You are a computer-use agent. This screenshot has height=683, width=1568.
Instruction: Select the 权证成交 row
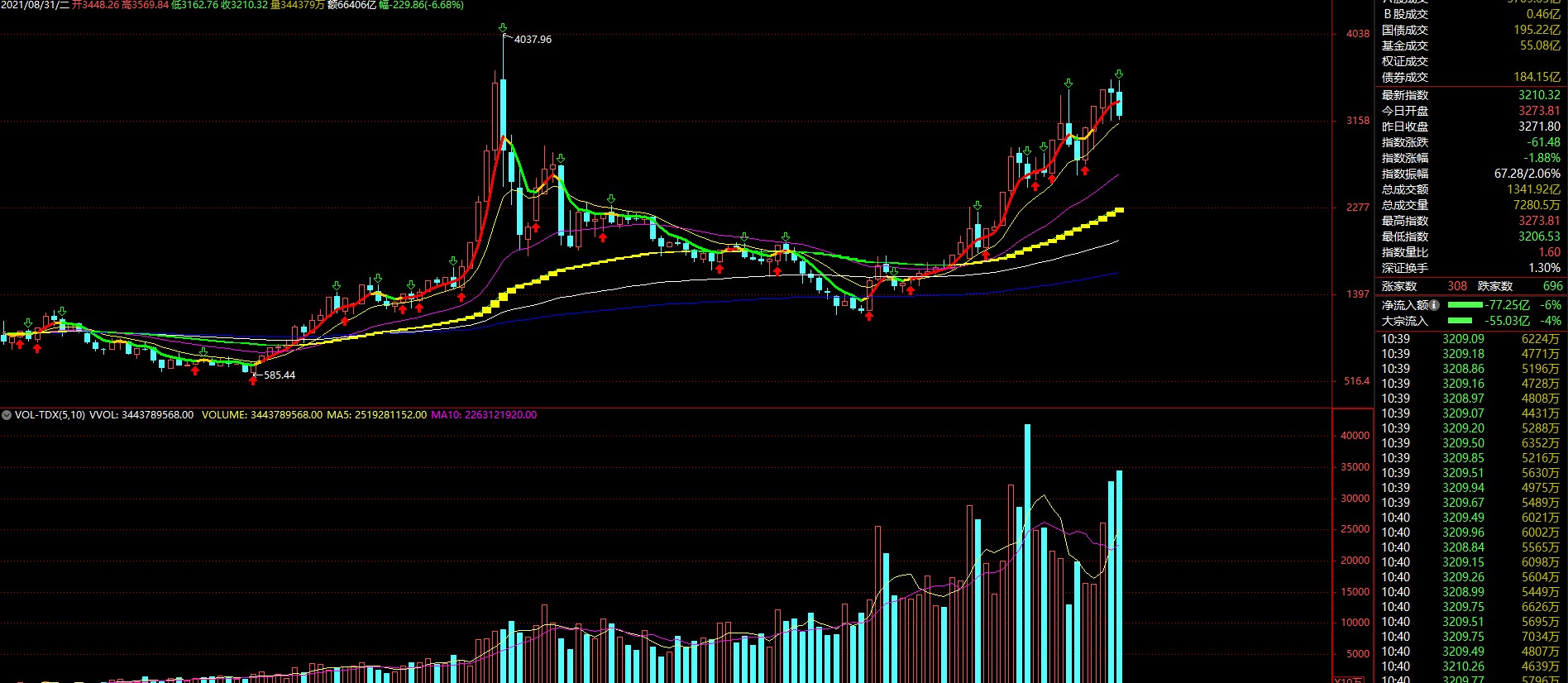coord(1471,61)
